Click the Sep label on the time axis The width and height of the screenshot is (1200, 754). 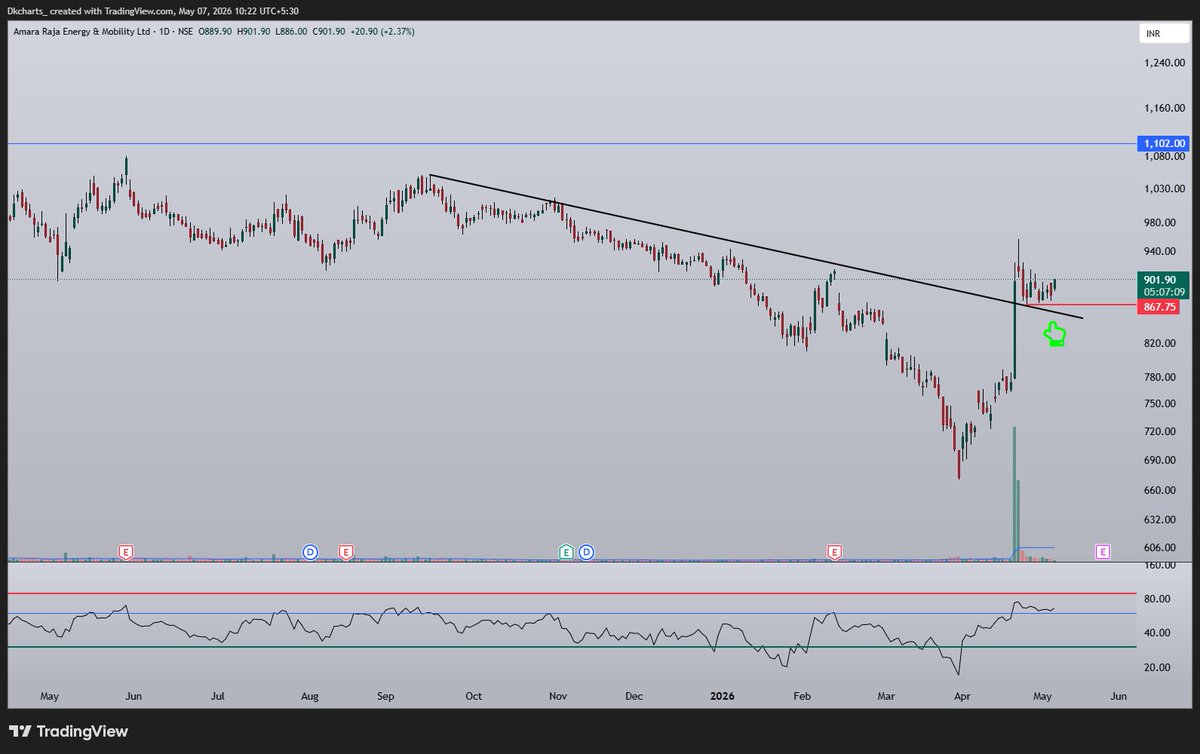pos(388,695)
